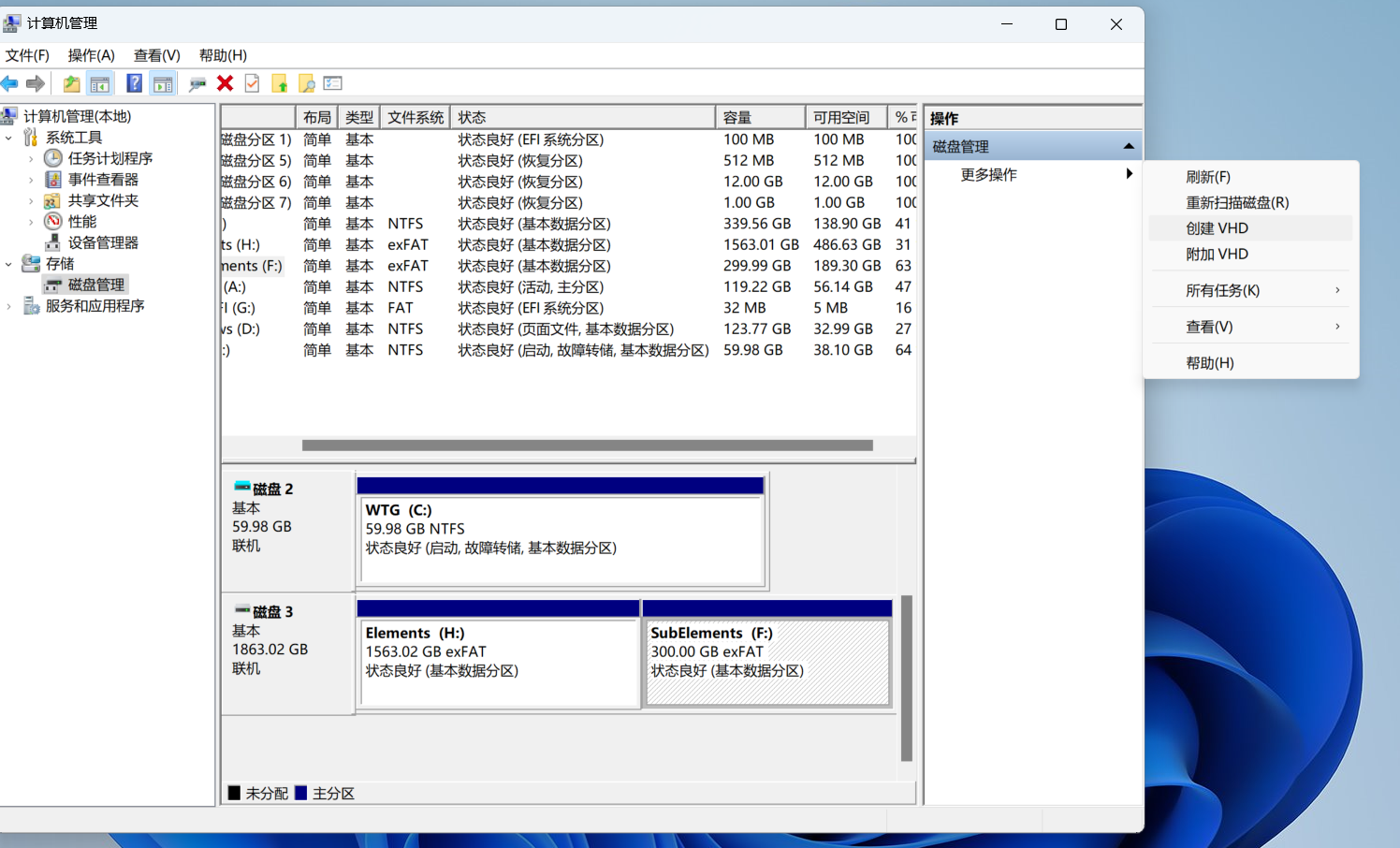The image size is (1400, 848).
Task: Click the folder with magnifier icon
Action: pos(306,84)
